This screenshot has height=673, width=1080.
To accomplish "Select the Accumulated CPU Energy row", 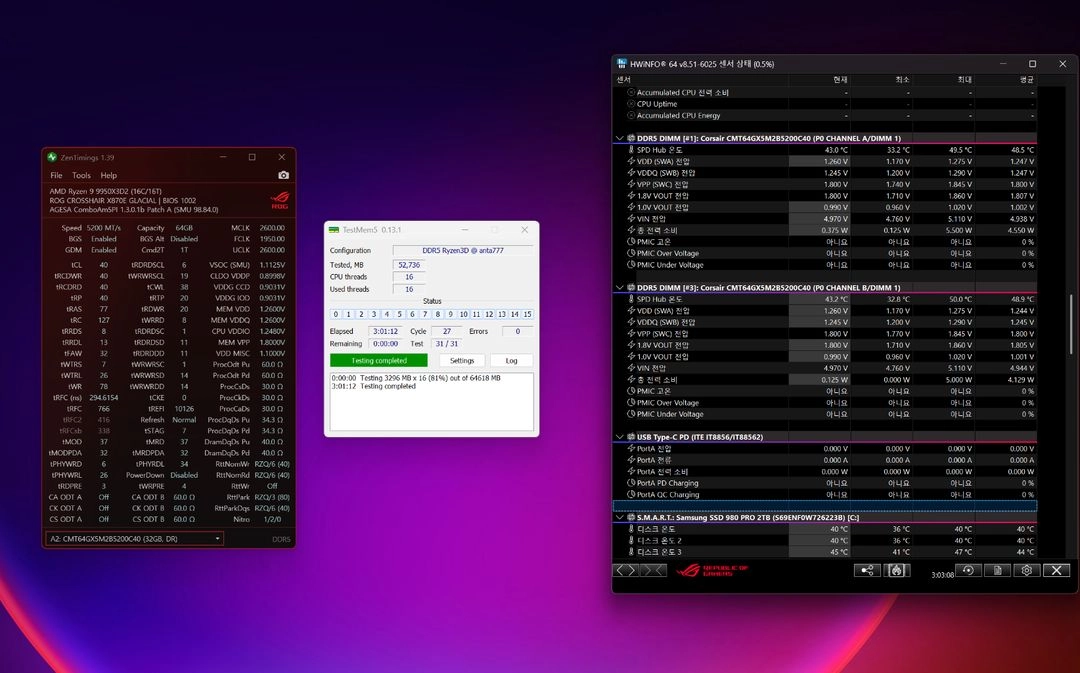I will point(825,116).
